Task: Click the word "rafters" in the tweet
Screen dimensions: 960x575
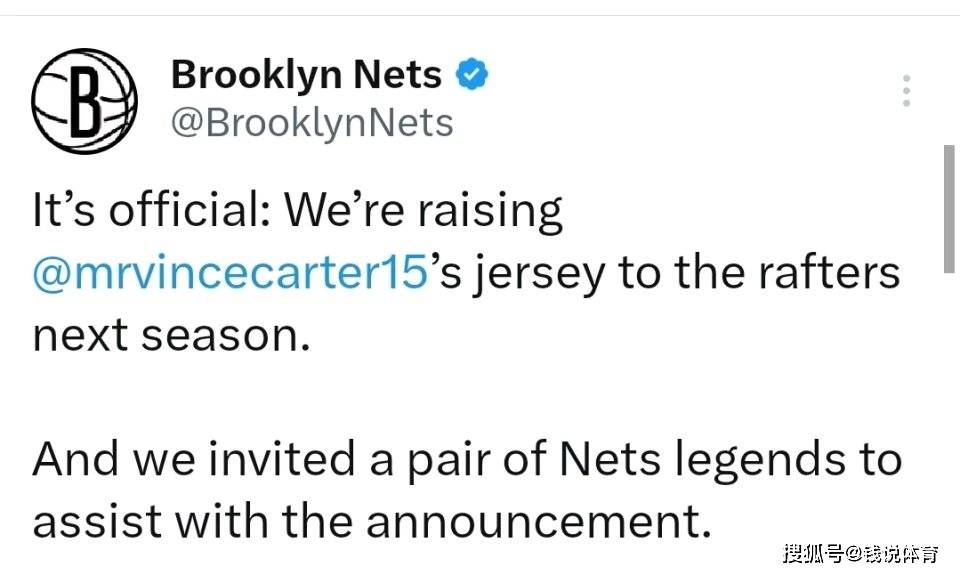Action: [x=829, y=272]
